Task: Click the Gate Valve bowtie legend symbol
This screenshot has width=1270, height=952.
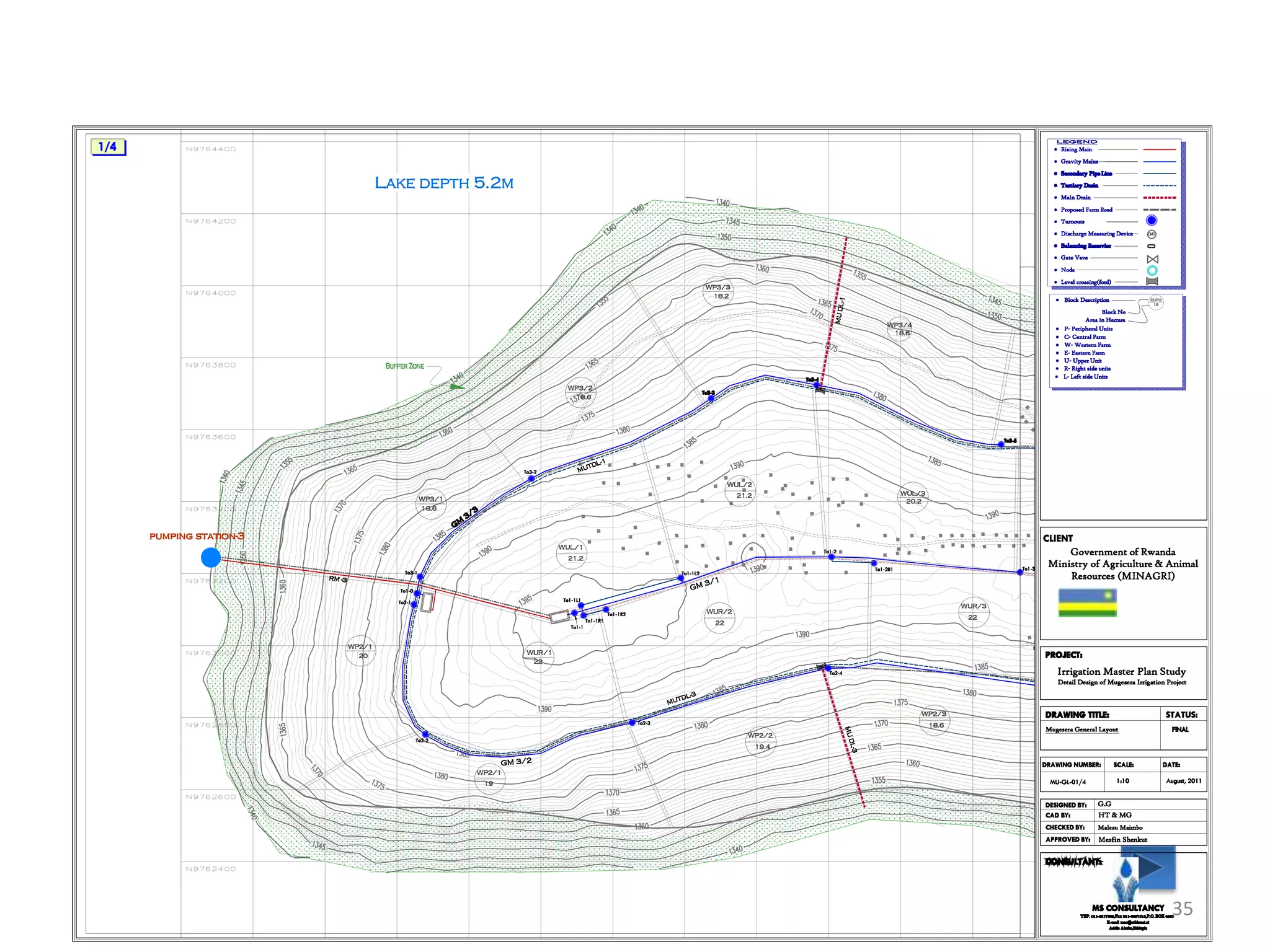Action: pyautogui.click(x=1152, y=258)
